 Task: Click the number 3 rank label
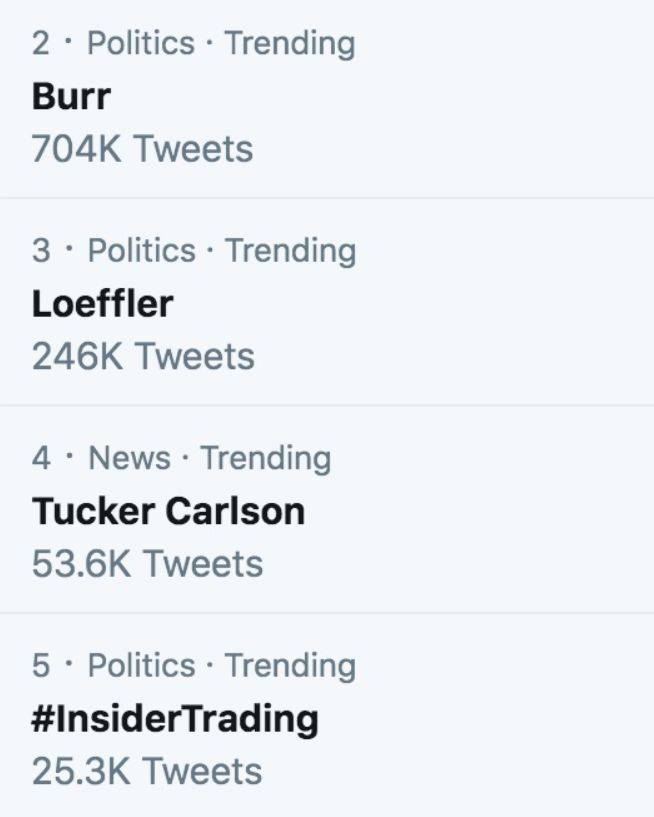(41, 251)
